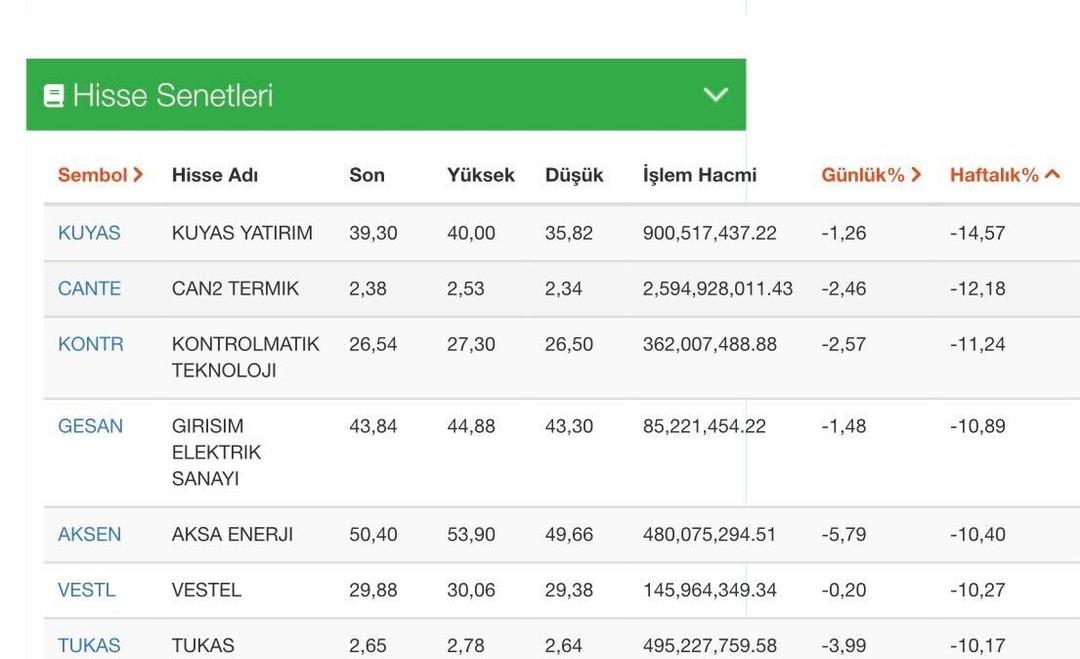Click the list icon beside Hisse Senetleri
This screenshot has height=659, width=1080.
(53, 94)
